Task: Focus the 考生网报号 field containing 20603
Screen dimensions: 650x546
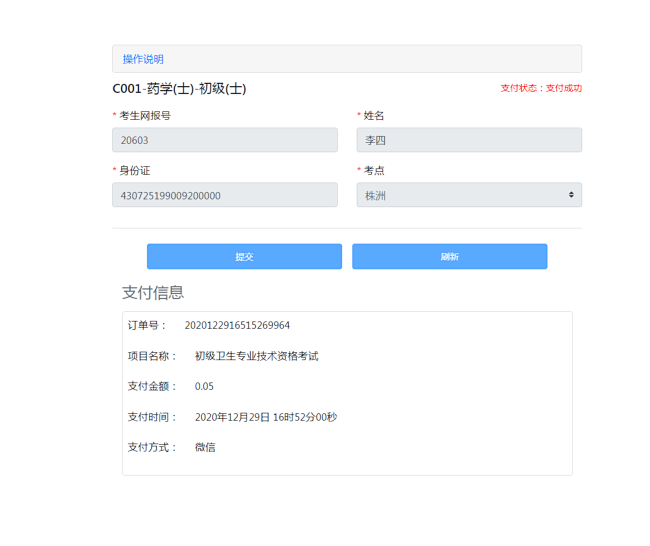Action: [224, 140]
